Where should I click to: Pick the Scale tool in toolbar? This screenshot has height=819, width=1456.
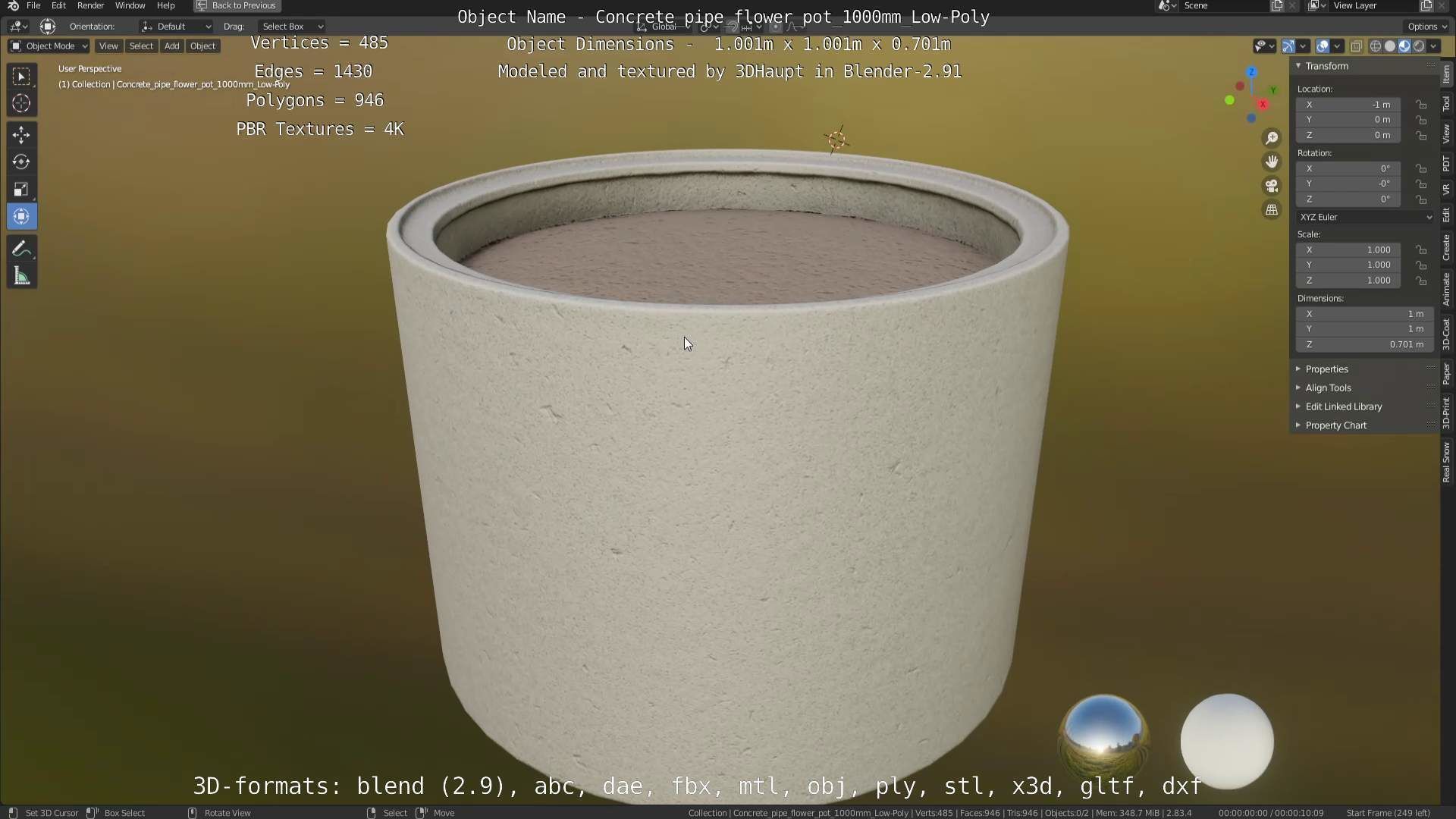pyautogui.click(x=21, y=190)
